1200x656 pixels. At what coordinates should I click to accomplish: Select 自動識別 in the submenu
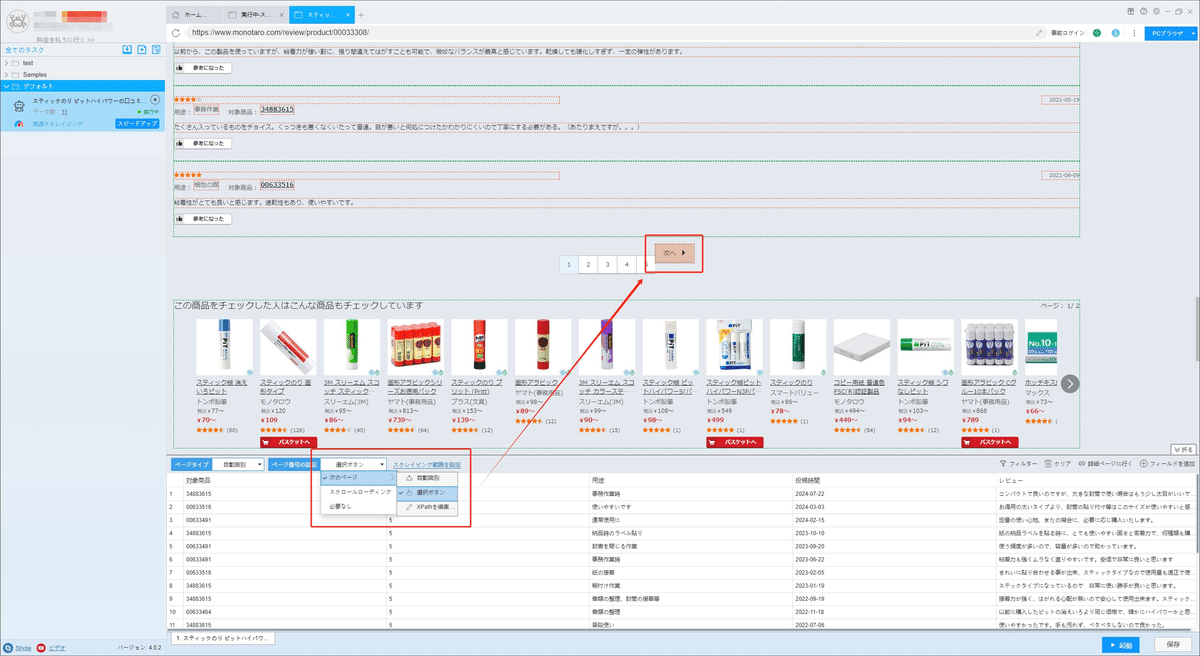tap(427, 478)
